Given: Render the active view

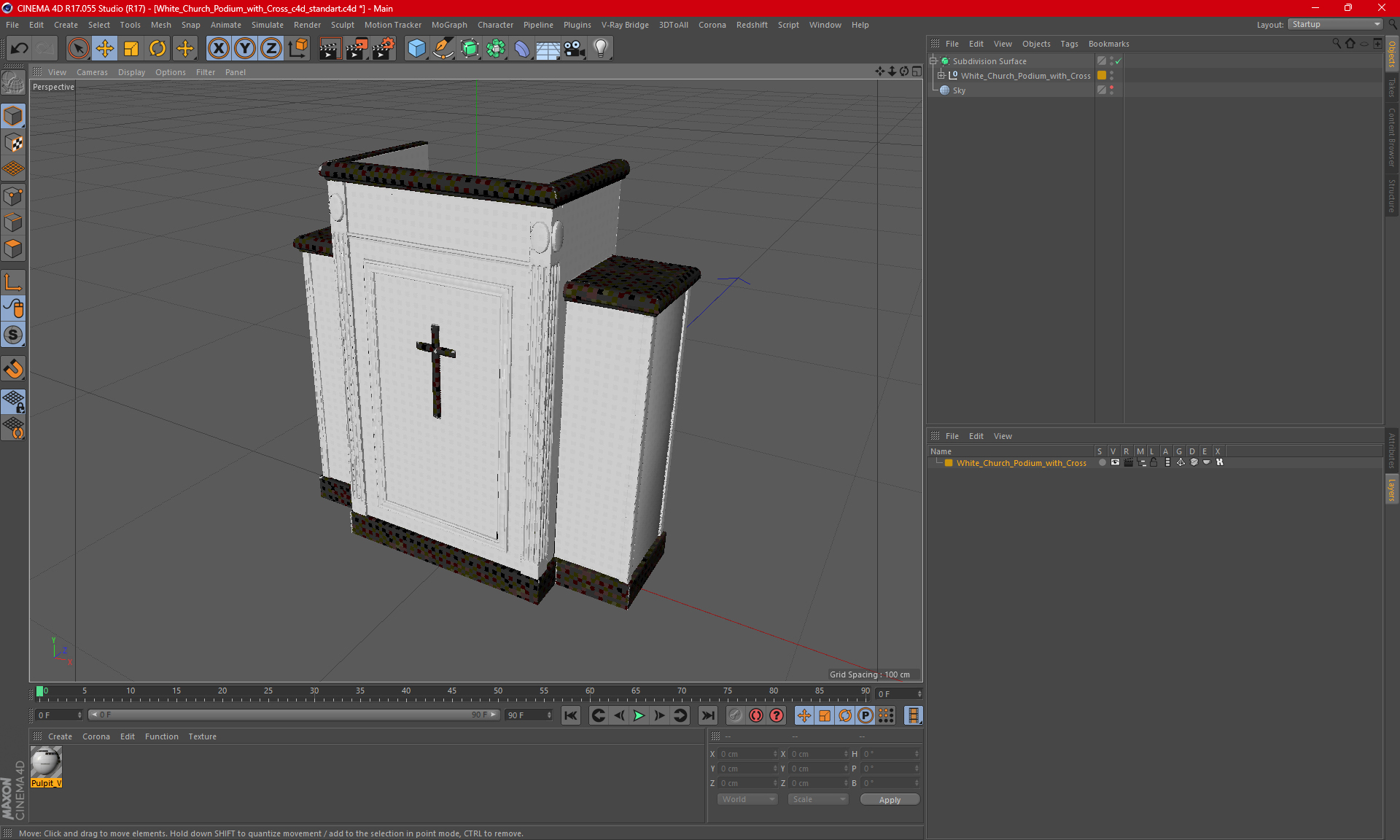Looking at the screenshot, I should (330, 49).
